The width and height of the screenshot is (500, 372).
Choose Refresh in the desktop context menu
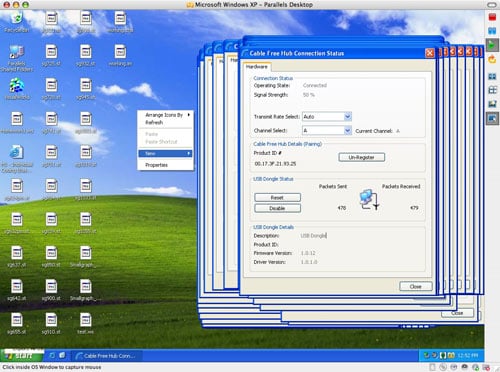point(165,123)
